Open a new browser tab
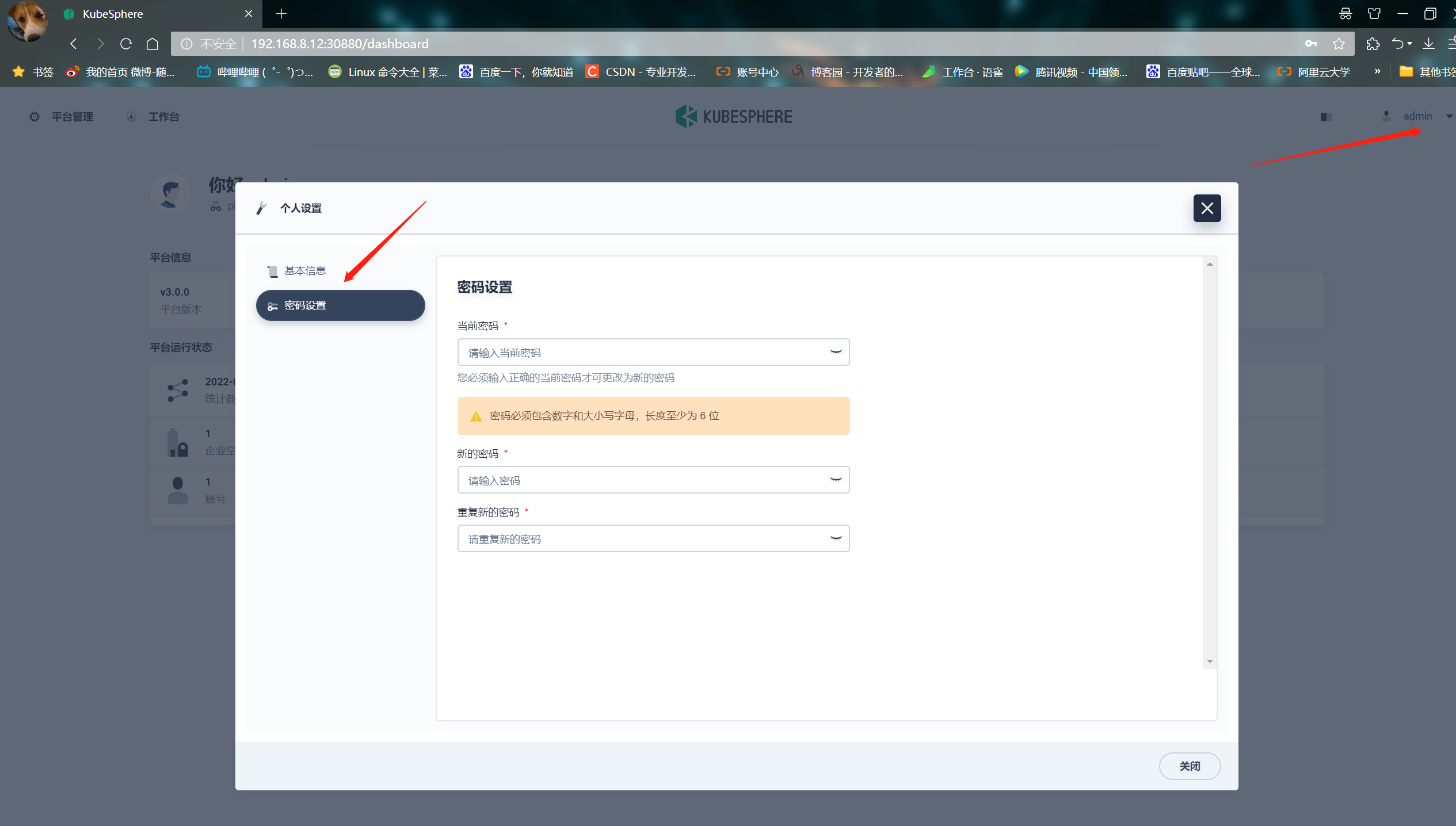The height and width of the screenshot is (826, 1456). 281,14
